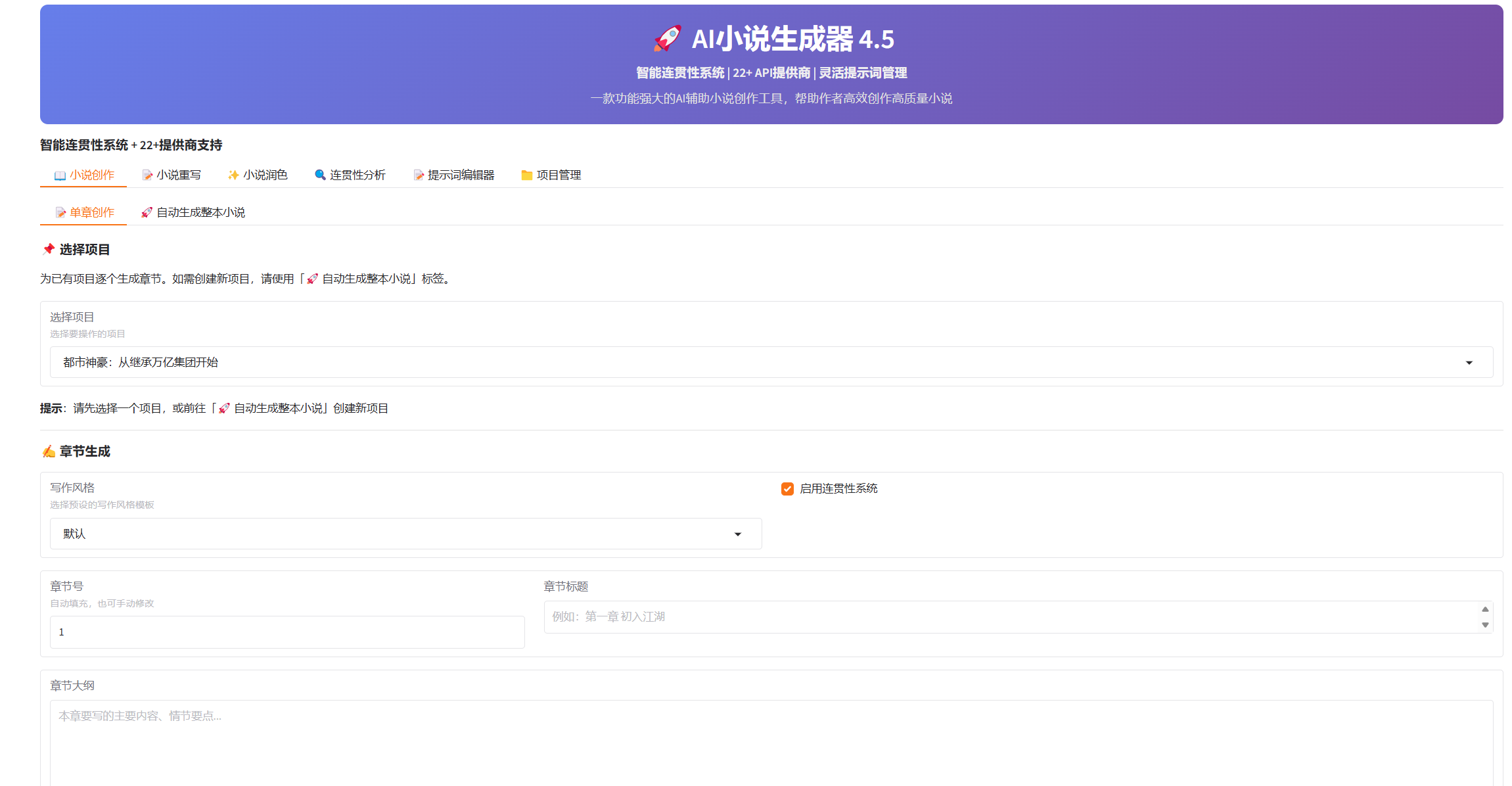
Task: Click the magnifier icon on 连贯性分析
Action: (x=320, y=175)
